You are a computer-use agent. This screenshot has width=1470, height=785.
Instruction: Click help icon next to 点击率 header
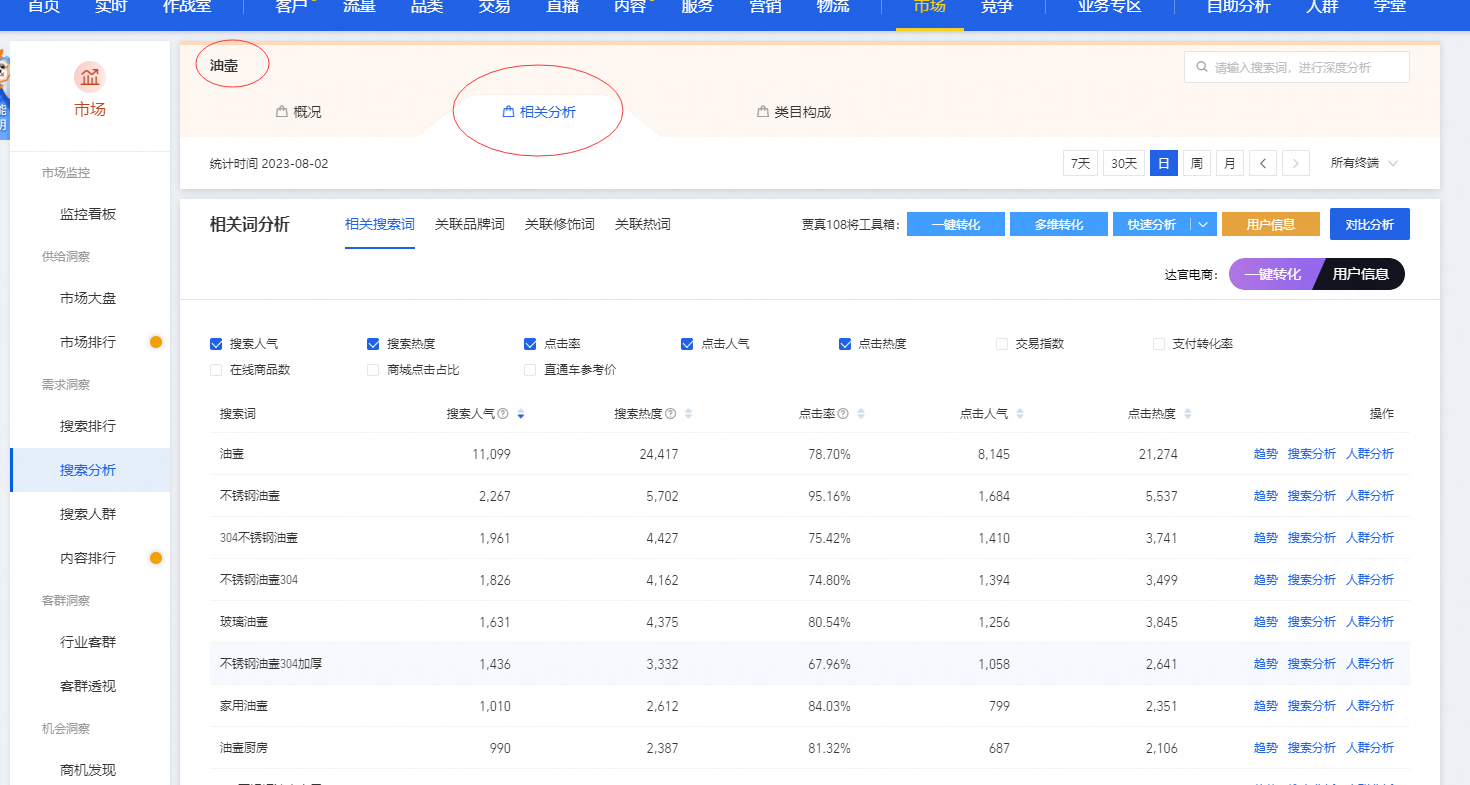(844, 414)
